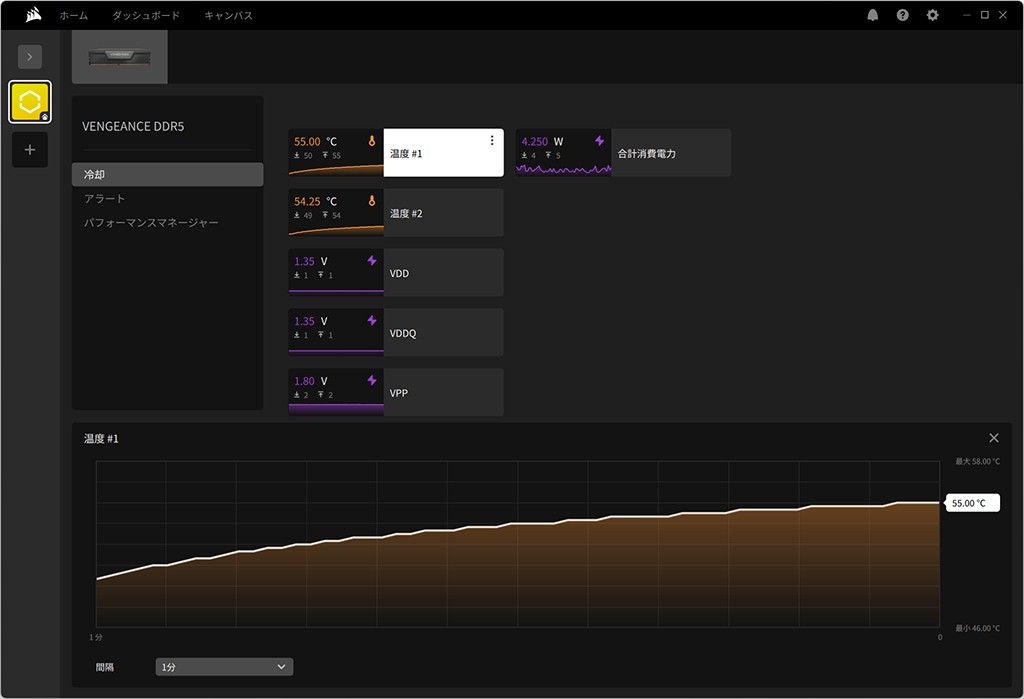Open the notifications bell icon
This screenshot has height=699, width=1024.
pyautogui.click(x=873, y=15)
